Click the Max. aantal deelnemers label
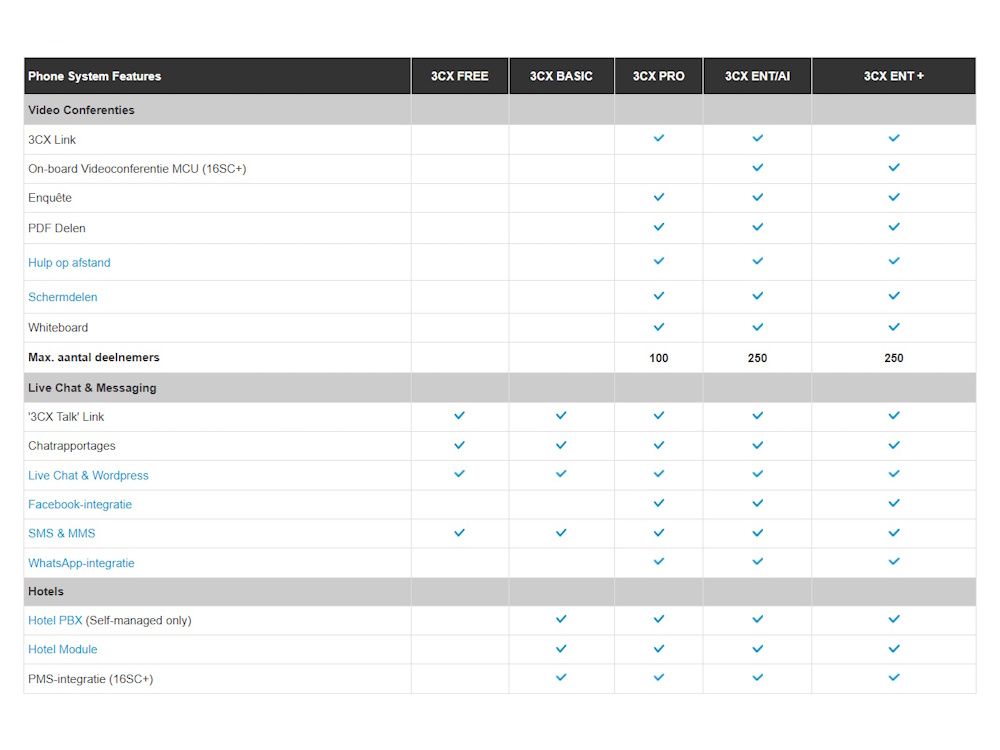The height and width of the screenshot is (750, 1000). click(94, 358)
